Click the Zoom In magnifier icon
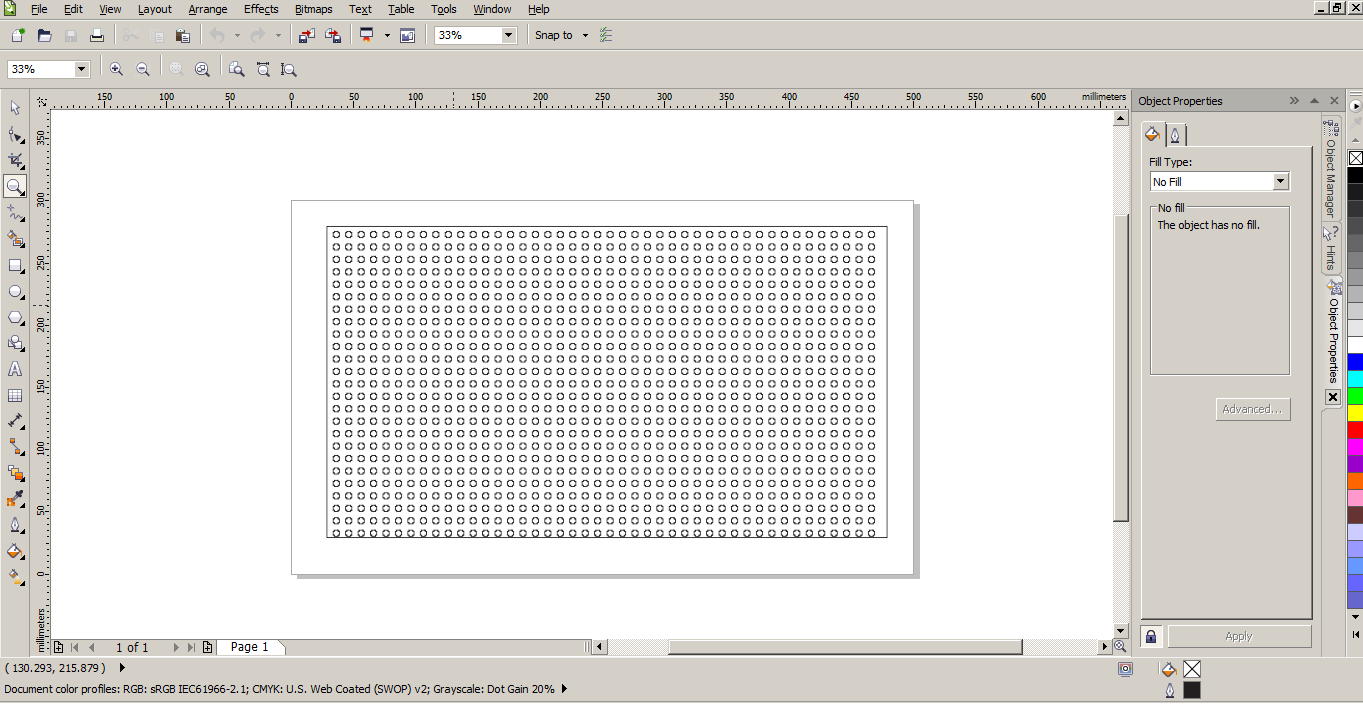The height and width of the screenshot is (704, 1363). tap(116, 69)
